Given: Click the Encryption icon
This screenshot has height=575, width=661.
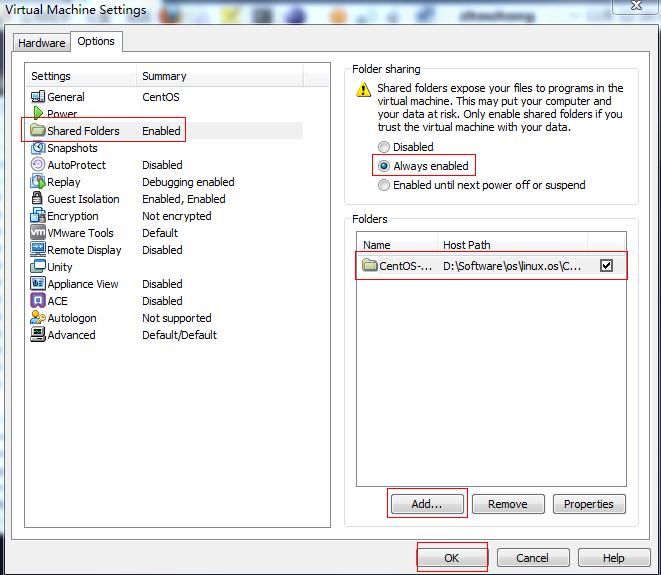Looking at the screenshot, I should [38, 215].
